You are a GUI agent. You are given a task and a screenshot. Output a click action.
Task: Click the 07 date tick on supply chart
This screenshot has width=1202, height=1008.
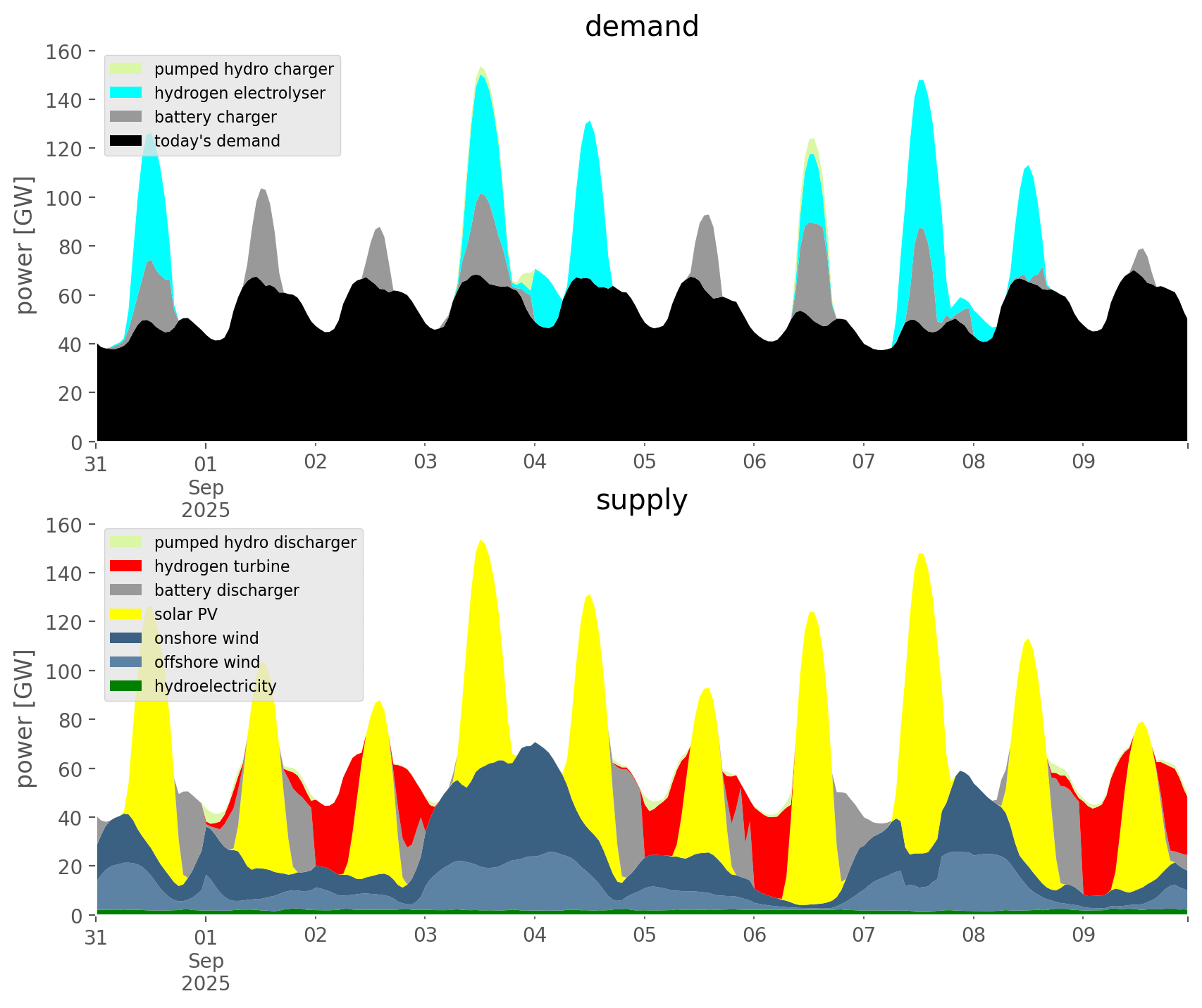[x=863, y=936]
